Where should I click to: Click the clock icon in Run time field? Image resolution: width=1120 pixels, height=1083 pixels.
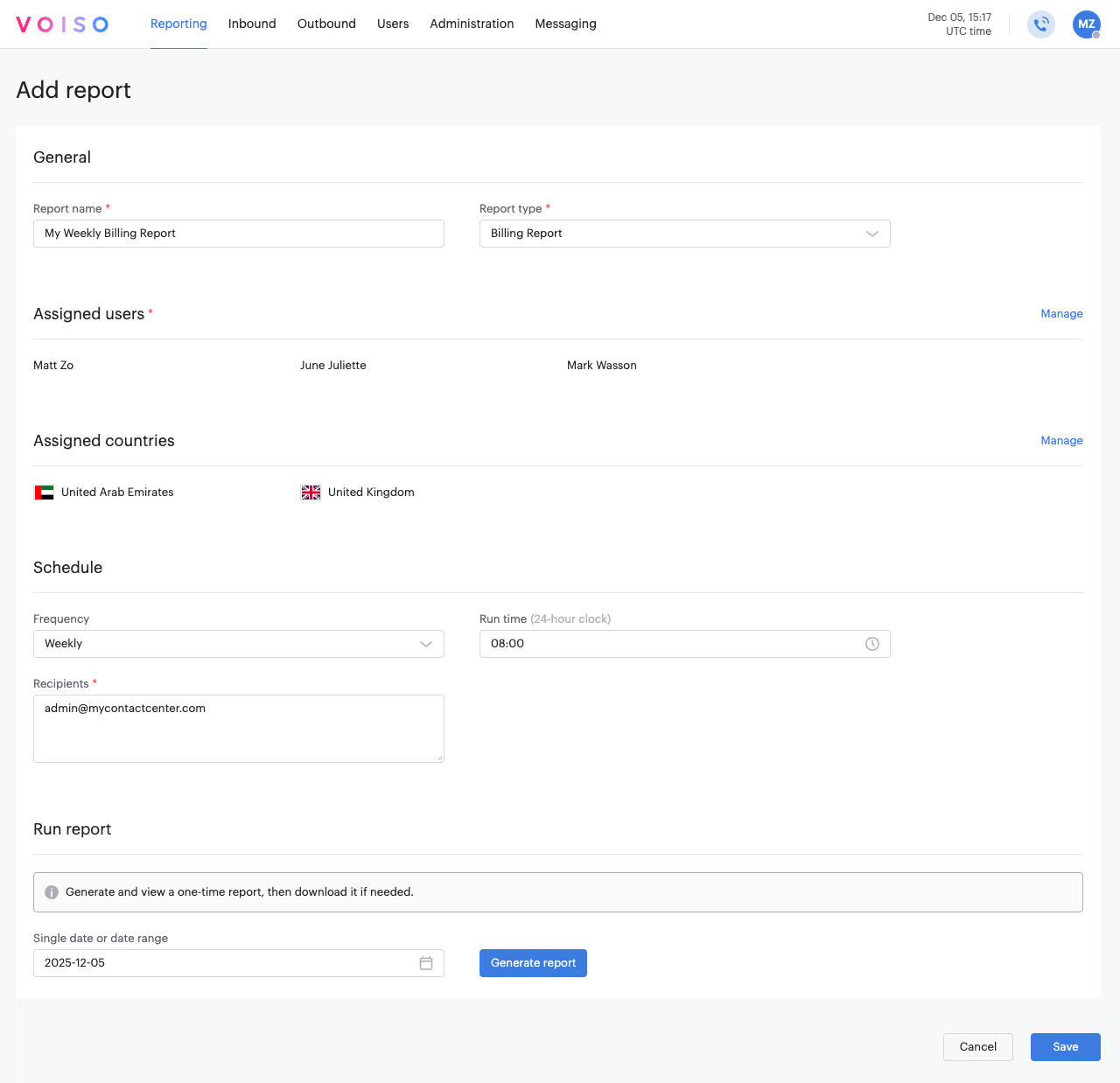(x=871, y=644)
